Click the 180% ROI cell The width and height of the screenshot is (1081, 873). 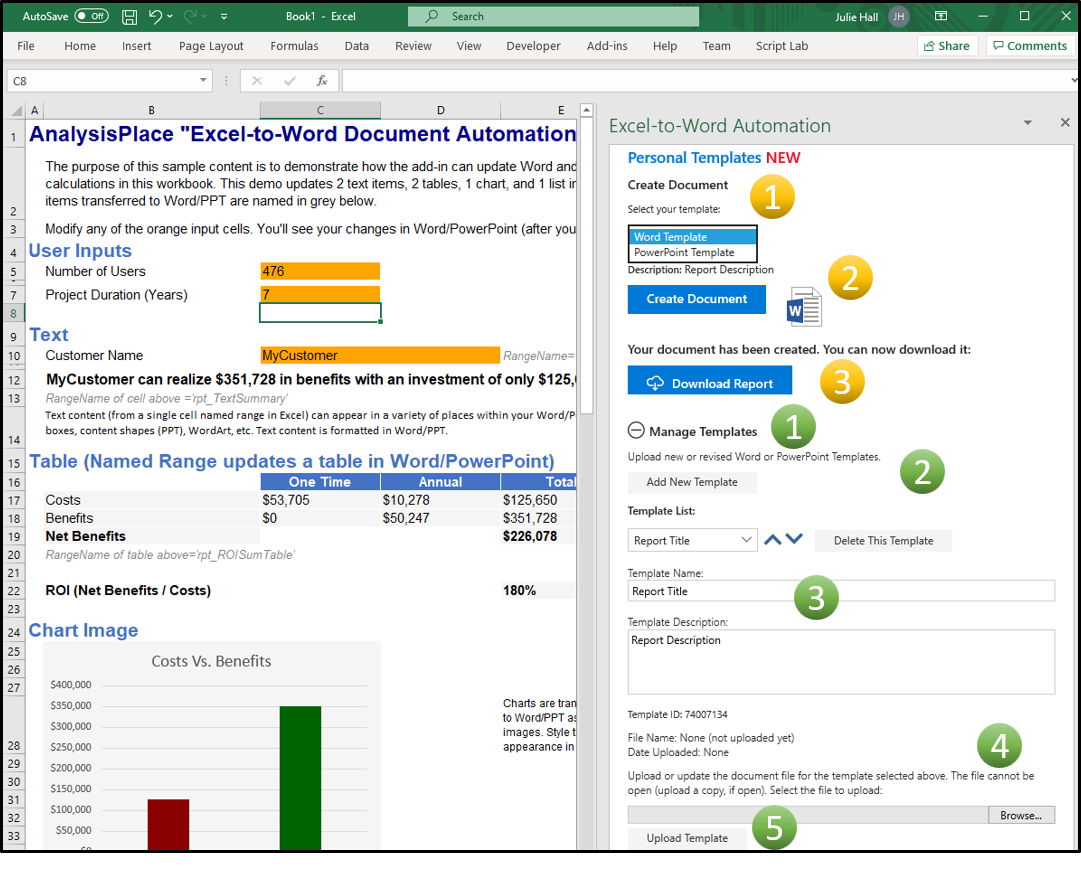click(x=538, y=590)
